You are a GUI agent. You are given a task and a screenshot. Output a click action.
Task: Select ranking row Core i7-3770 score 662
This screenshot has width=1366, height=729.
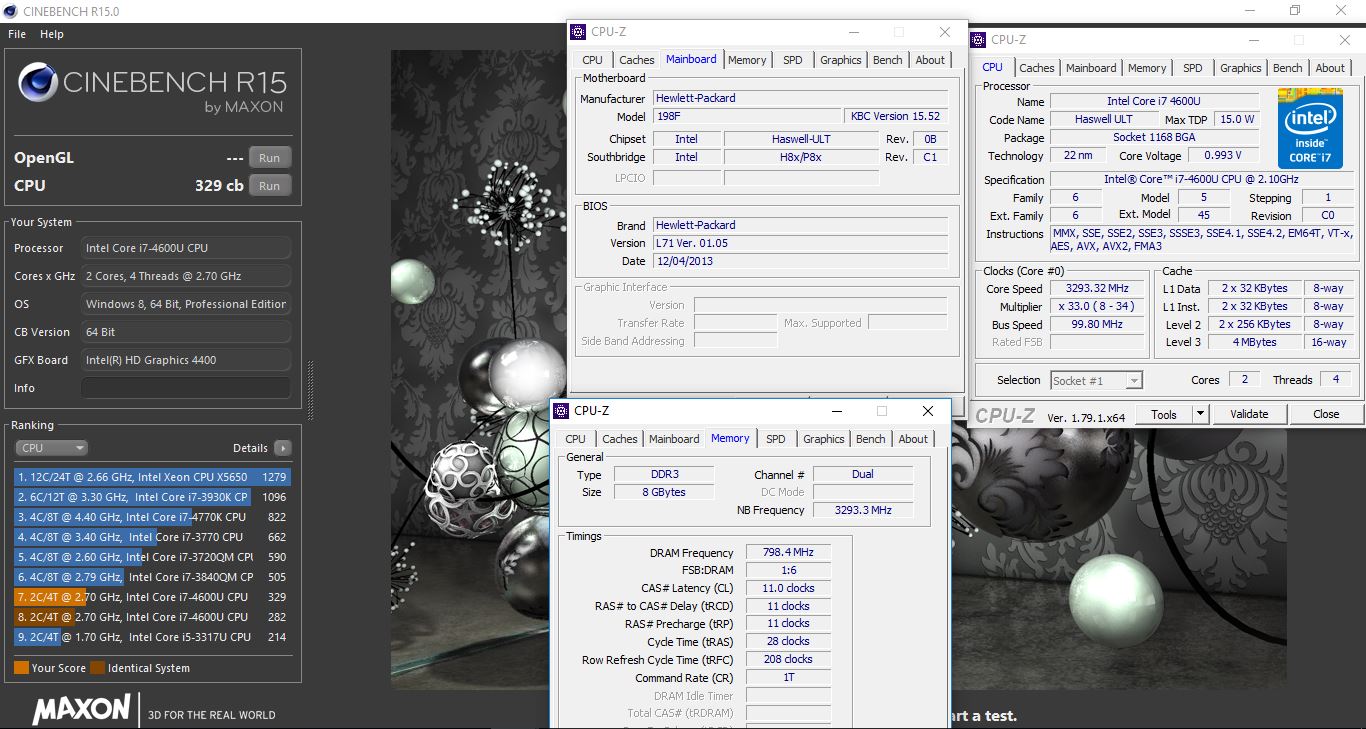151,537
